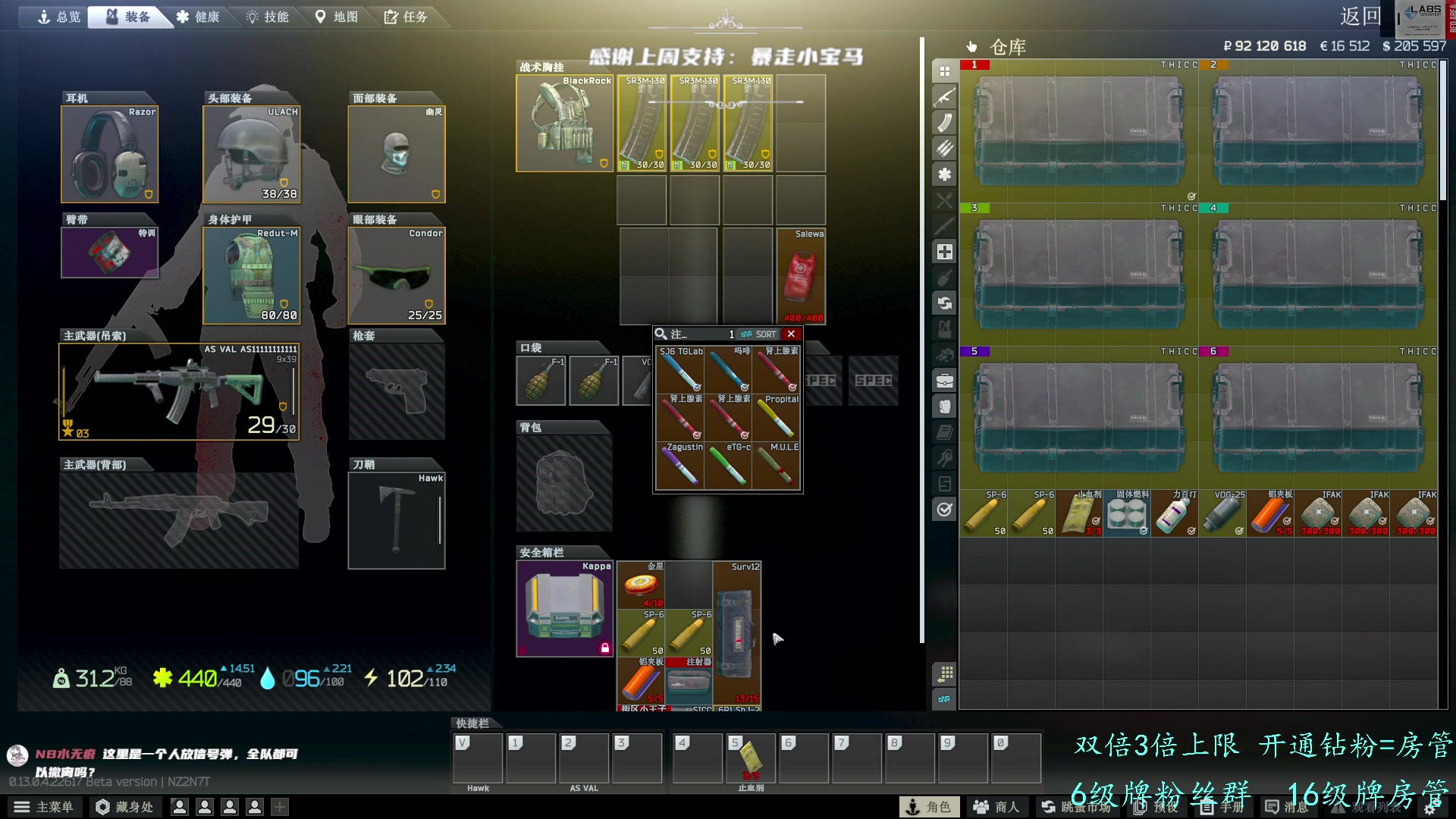The width and height of the screenshot is (1456, 819).
Task: Open THICC case number 6 in stash
Action: pos(1318,417)
